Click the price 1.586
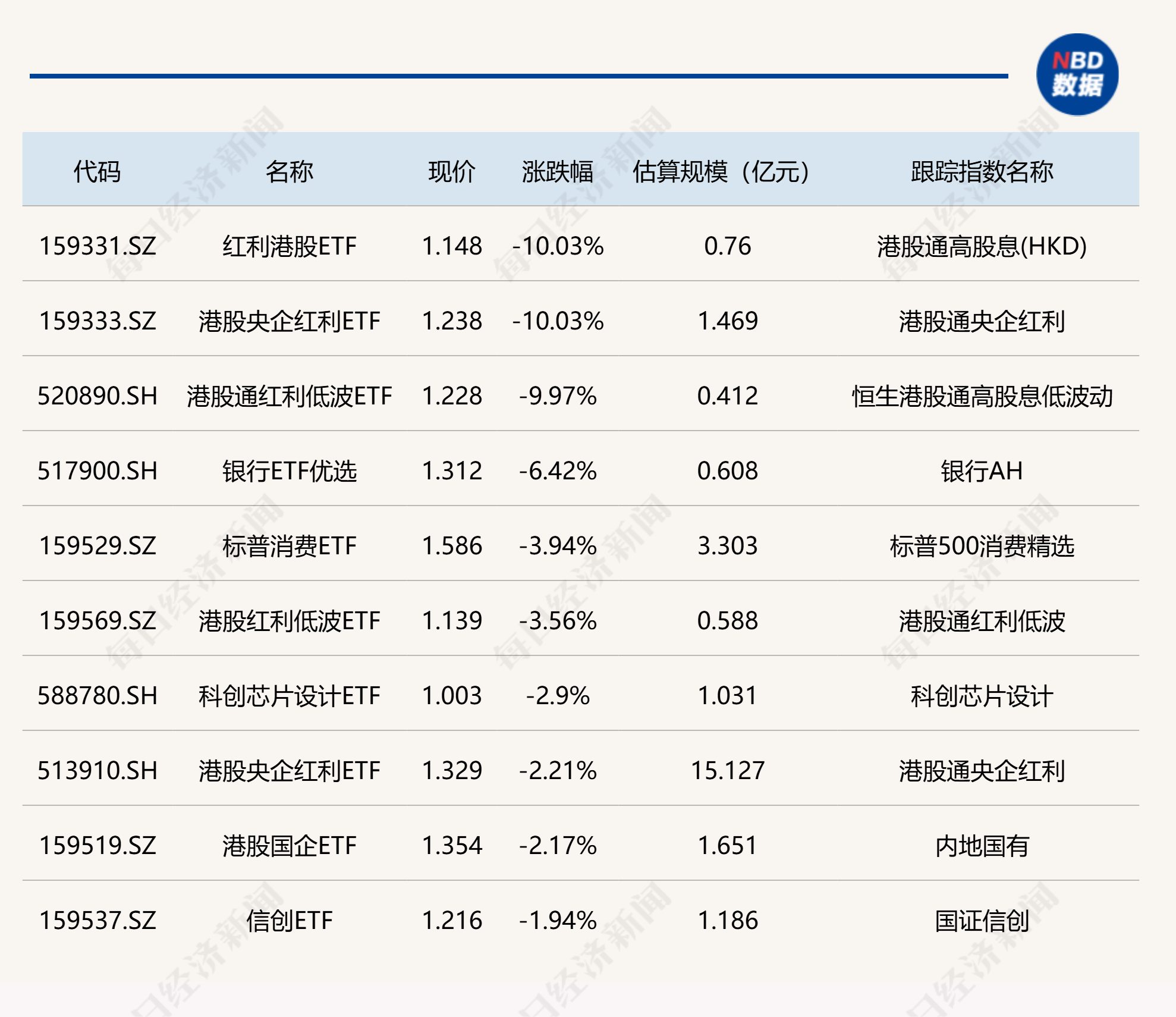Viewport: 1176px width, 1017px height. [452, 546]
